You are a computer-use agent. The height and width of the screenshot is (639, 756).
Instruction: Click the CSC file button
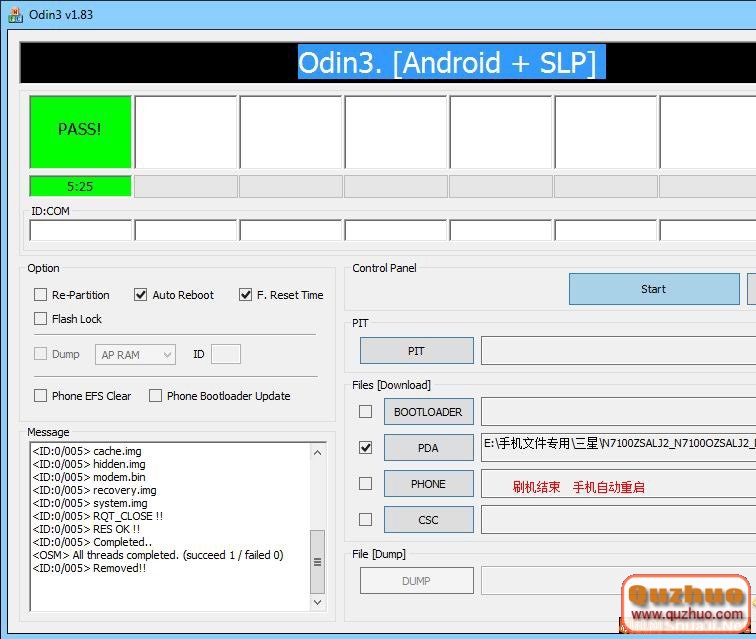428,520
